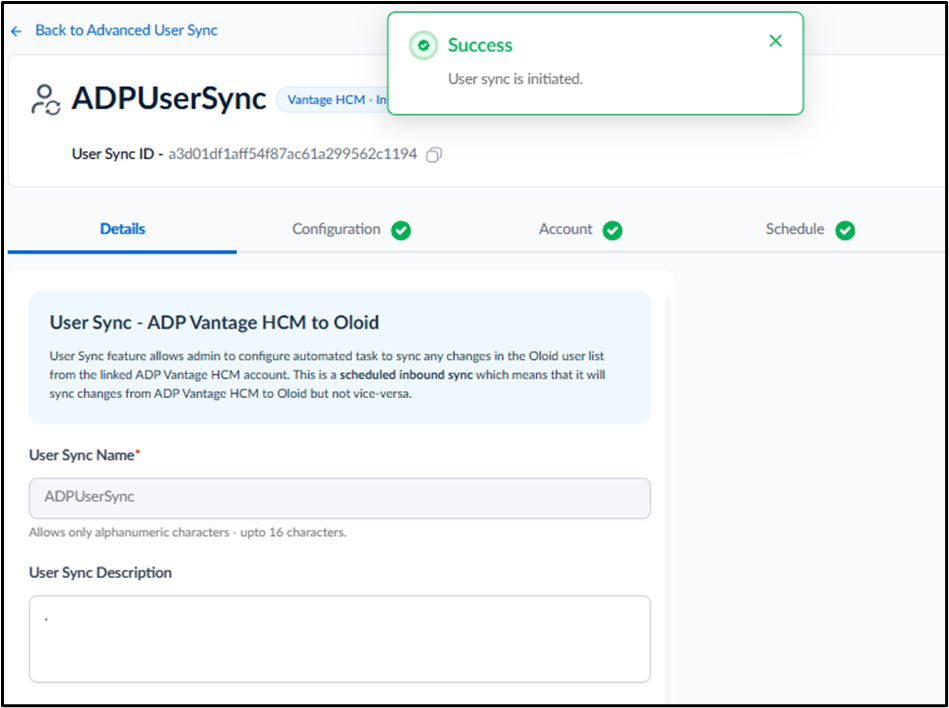Click the 'User Sync Name' label
Screen dimensions: 949x708
tap(85, 455)
